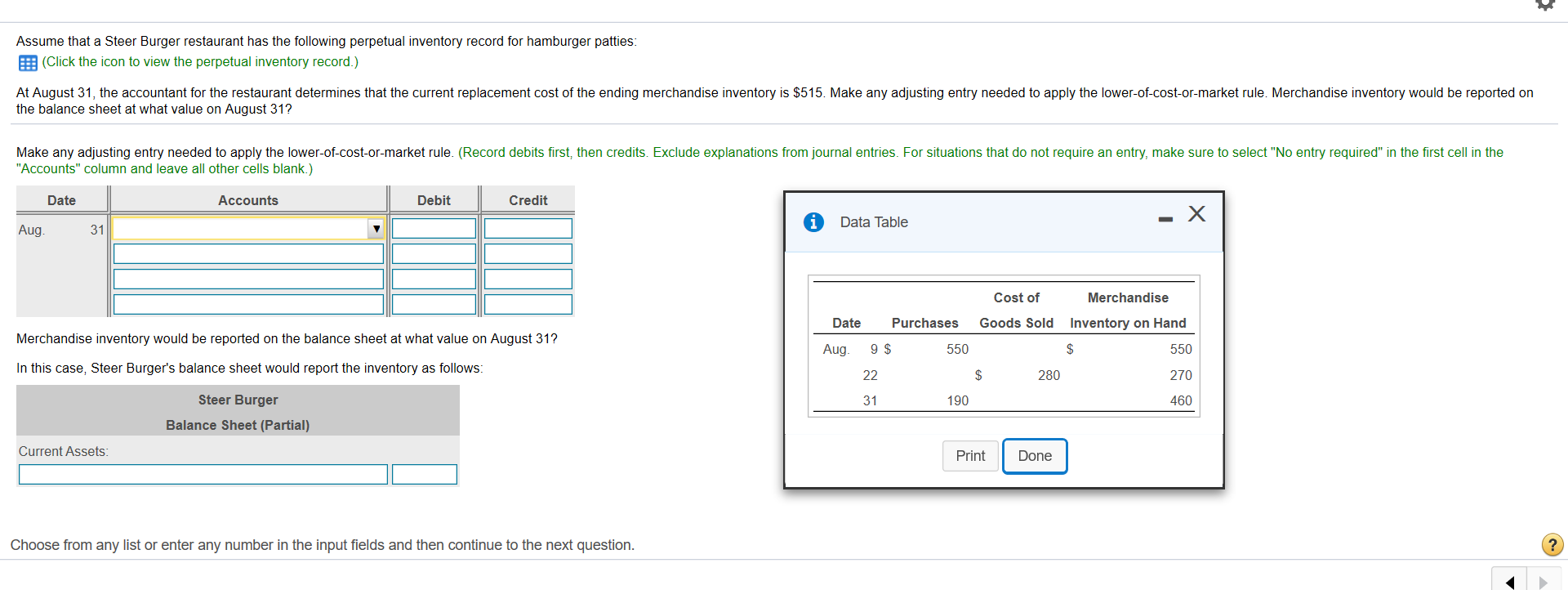The image size is (1568, 590).
Task: Click the Accounts column header
Action: pyautogui.click(x=248, y=200)
